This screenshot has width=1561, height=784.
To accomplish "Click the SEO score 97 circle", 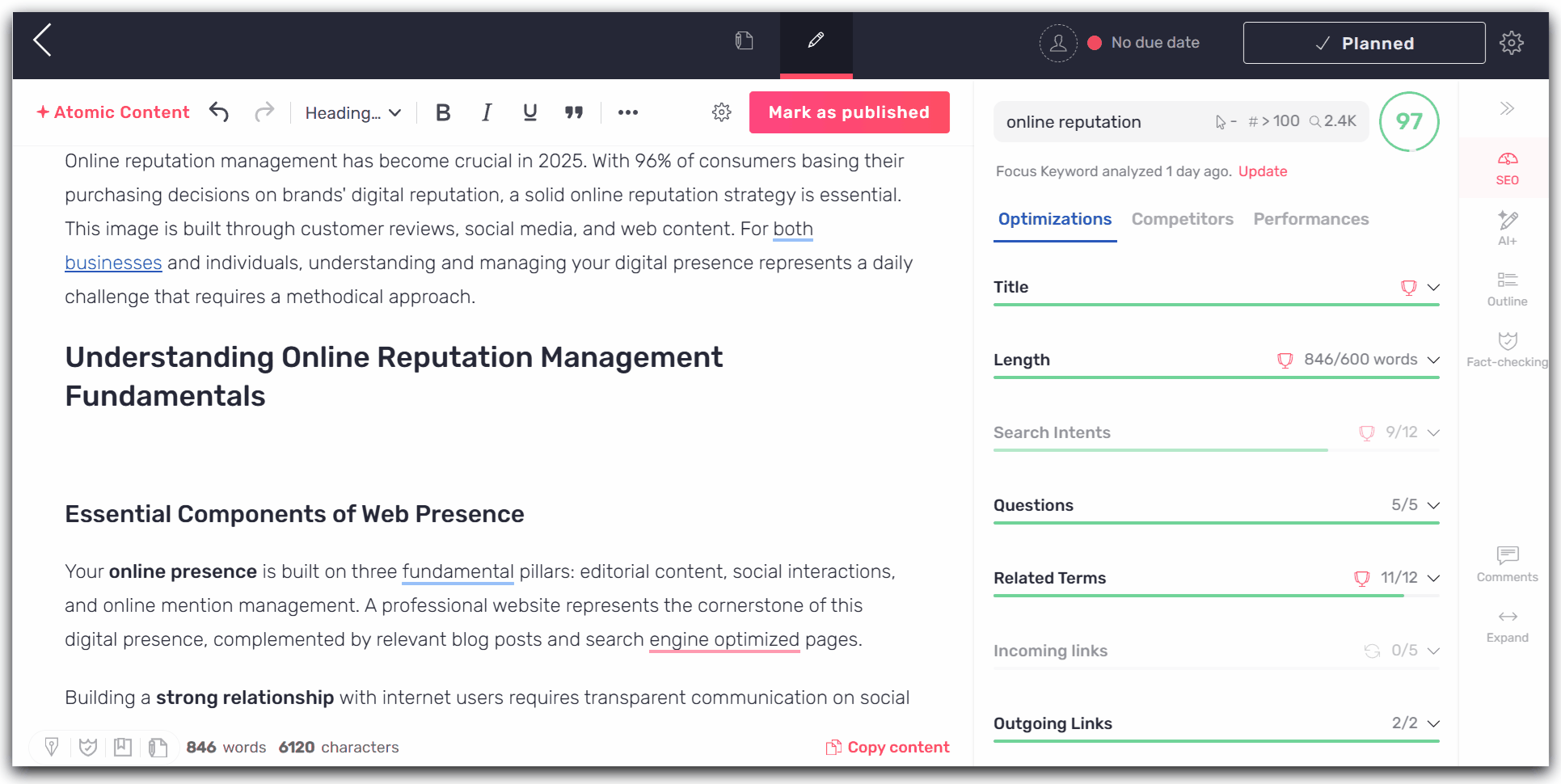I will 1409,121.
